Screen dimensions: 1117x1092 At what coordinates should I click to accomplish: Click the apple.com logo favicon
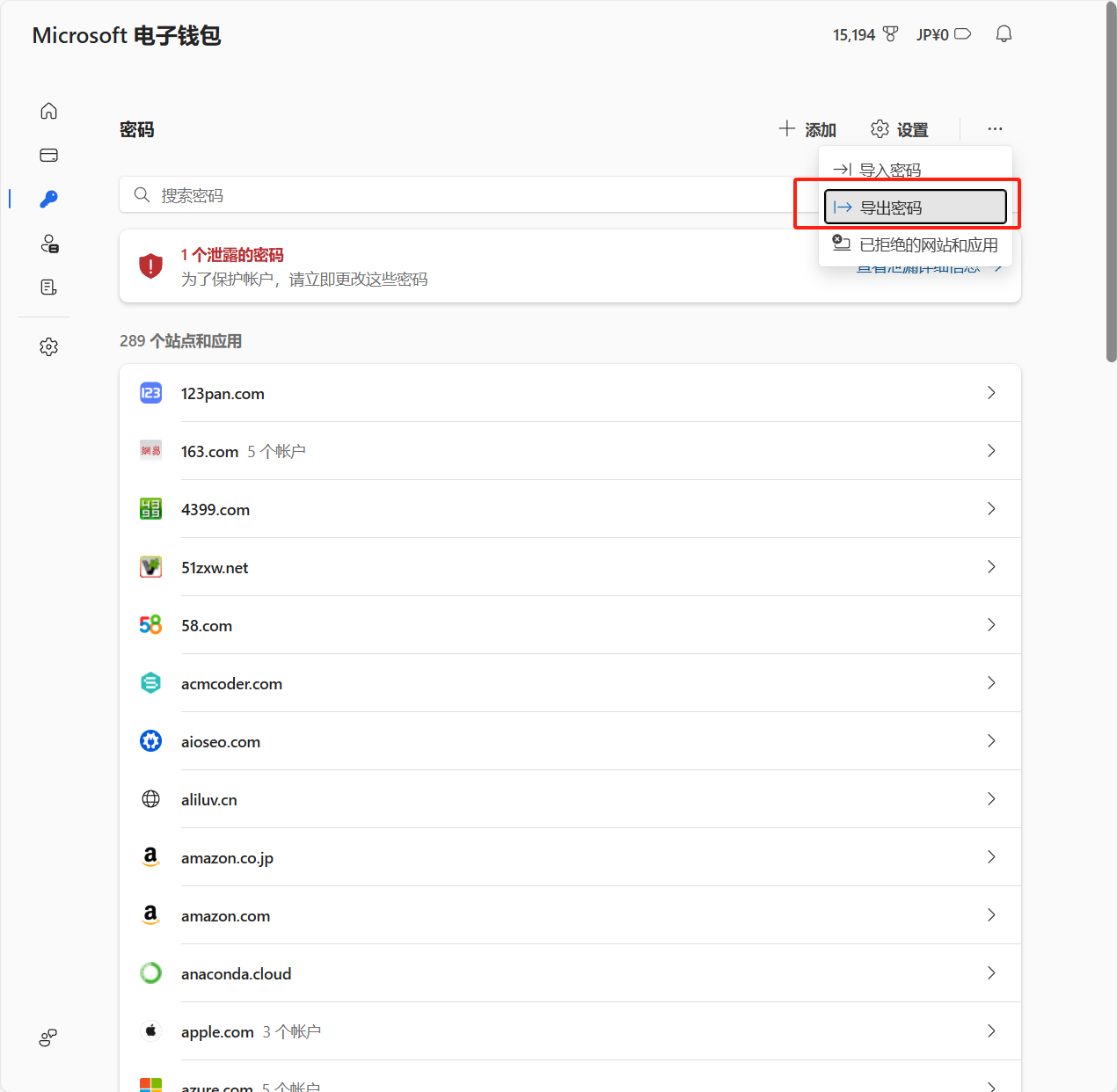click(151, 1031)
